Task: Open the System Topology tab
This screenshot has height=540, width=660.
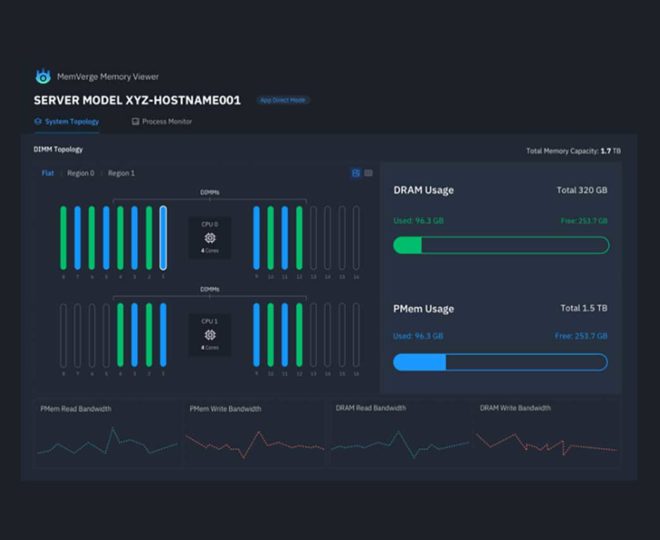Action: [x=67, y=122]
